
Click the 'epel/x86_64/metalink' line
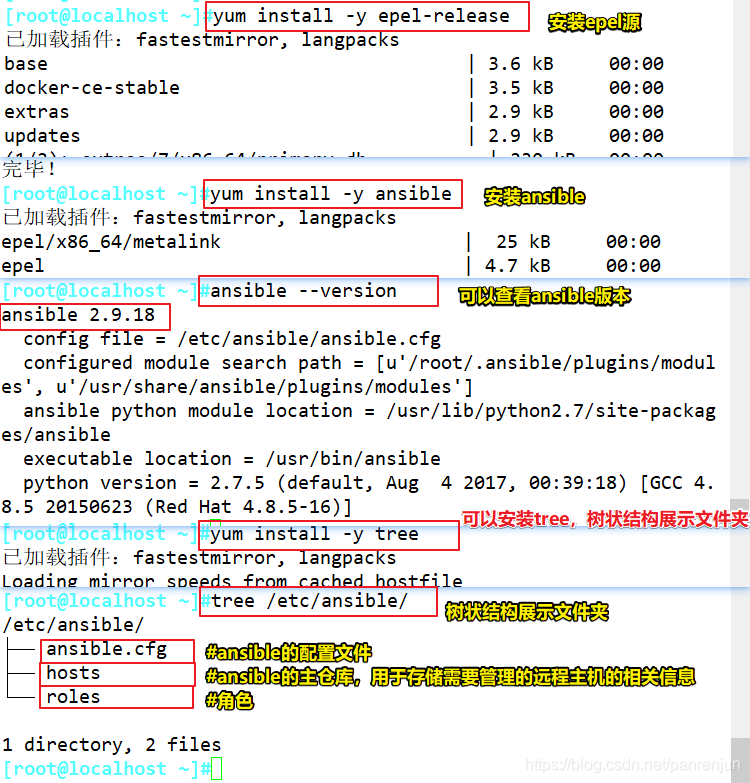111,242
